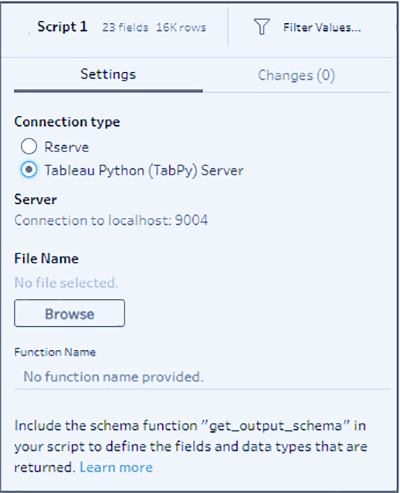This screenshot has height=493, width=400.
Task: Click the Function Name input field
Action: pyautogui.click(x=202, y=377)
